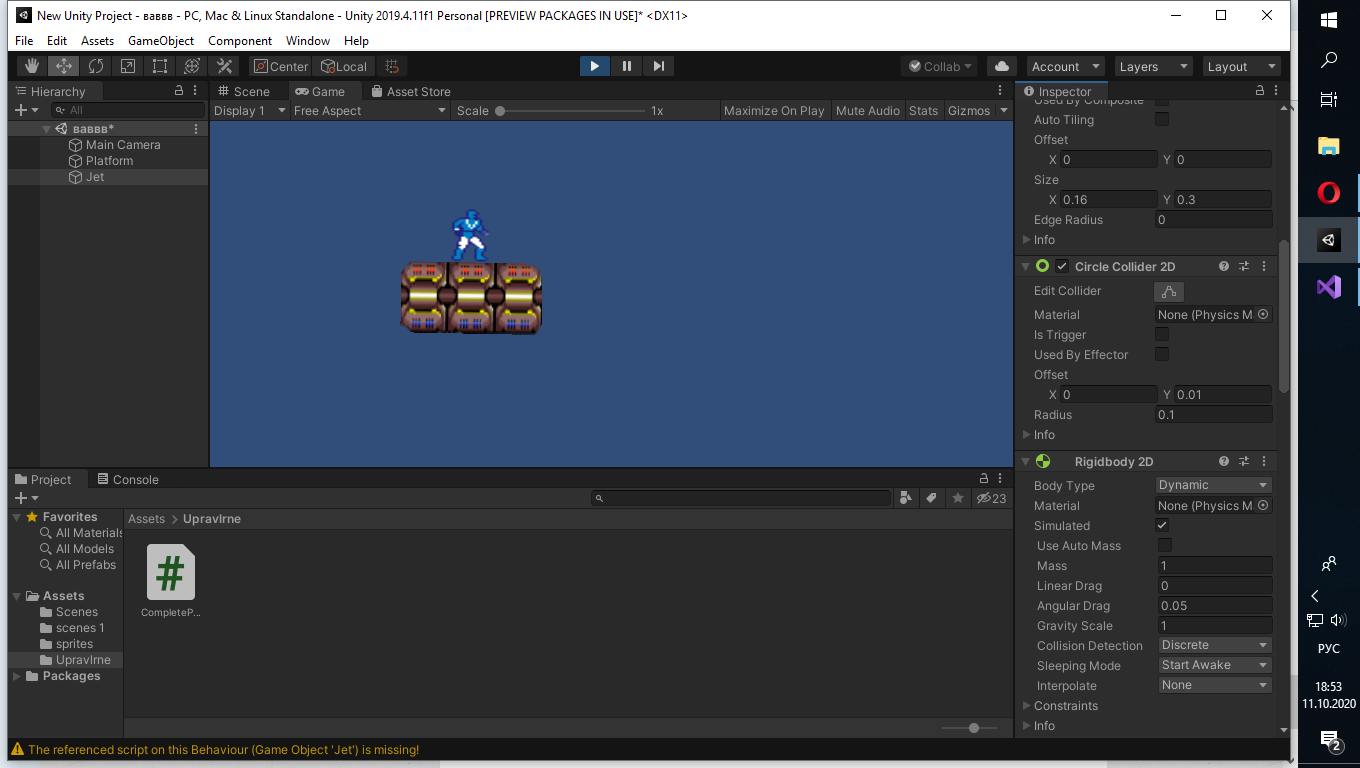Enable Use Auto Mass checkbox
The height and width of the screenshot is (768, 1360).
click(x=1165, y=545)
